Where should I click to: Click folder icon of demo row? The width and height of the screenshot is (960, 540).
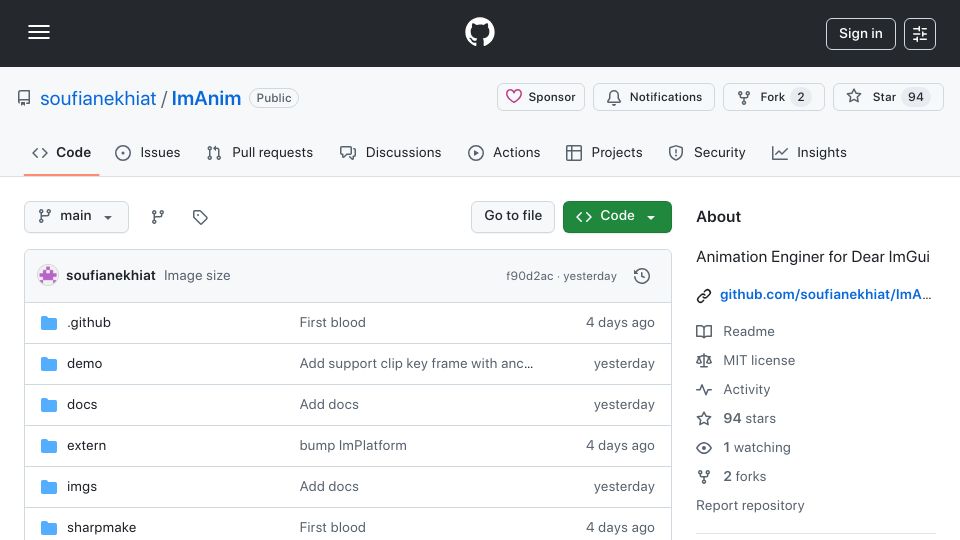(49, 364)
